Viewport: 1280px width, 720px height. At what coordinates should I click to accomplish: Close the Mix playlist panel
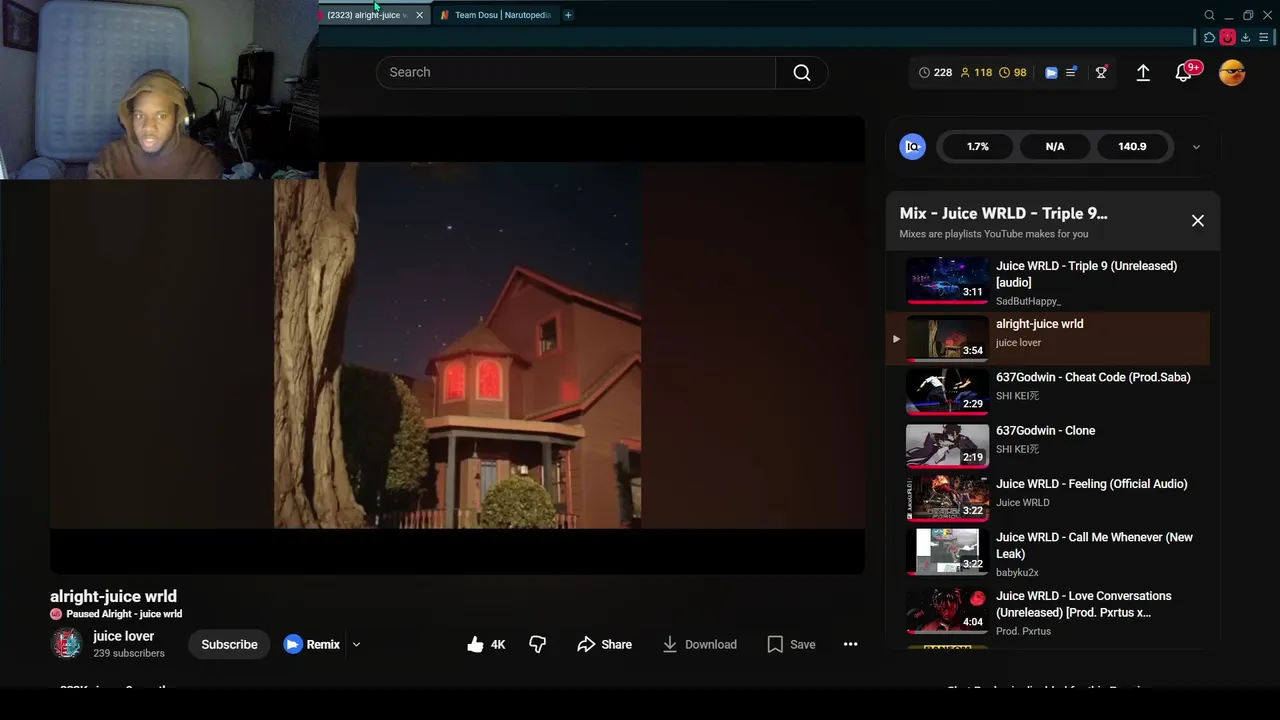click(x=1197, y=220)
